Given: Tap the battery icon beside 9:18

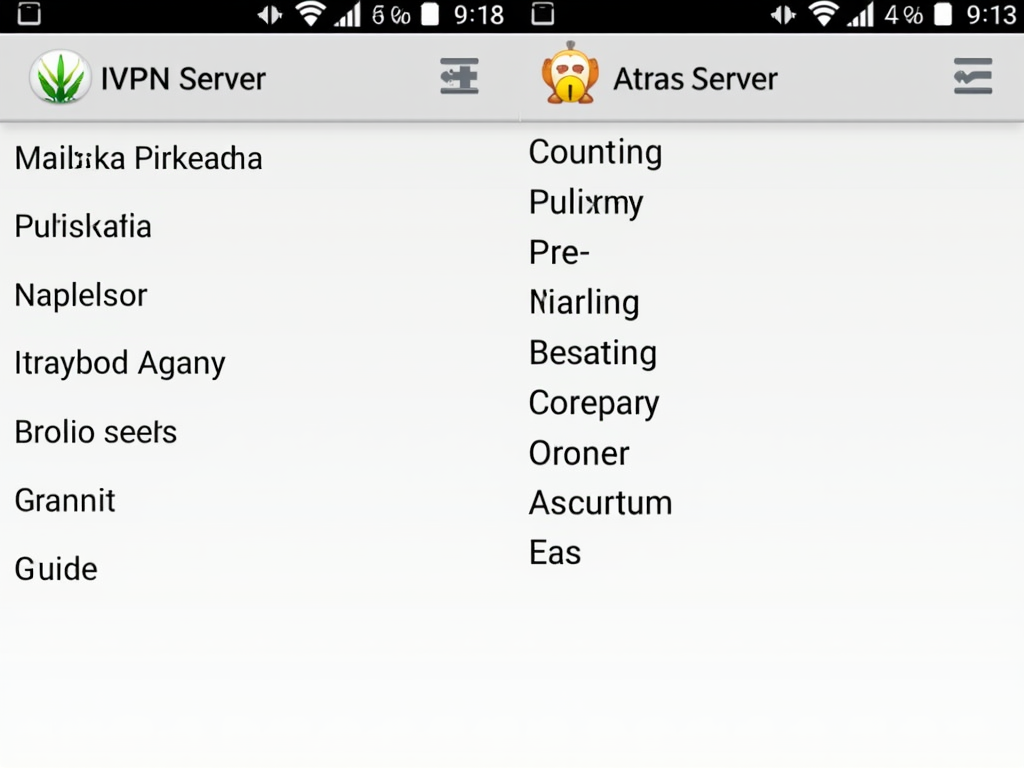Looking at the screenshot, I should (430, 14).
